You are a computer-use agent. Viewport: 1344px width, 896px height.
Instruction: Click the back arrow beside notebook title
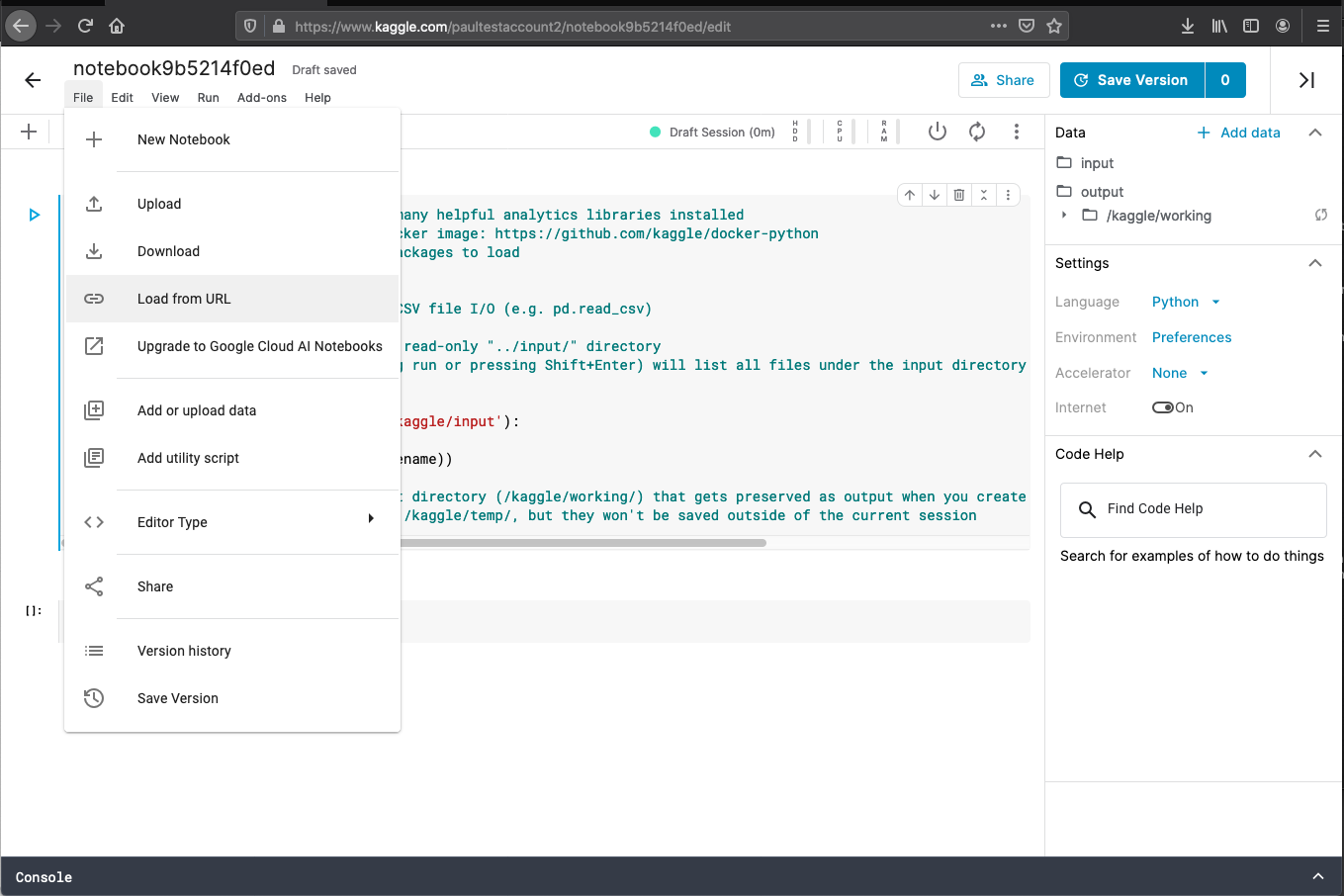33,80
